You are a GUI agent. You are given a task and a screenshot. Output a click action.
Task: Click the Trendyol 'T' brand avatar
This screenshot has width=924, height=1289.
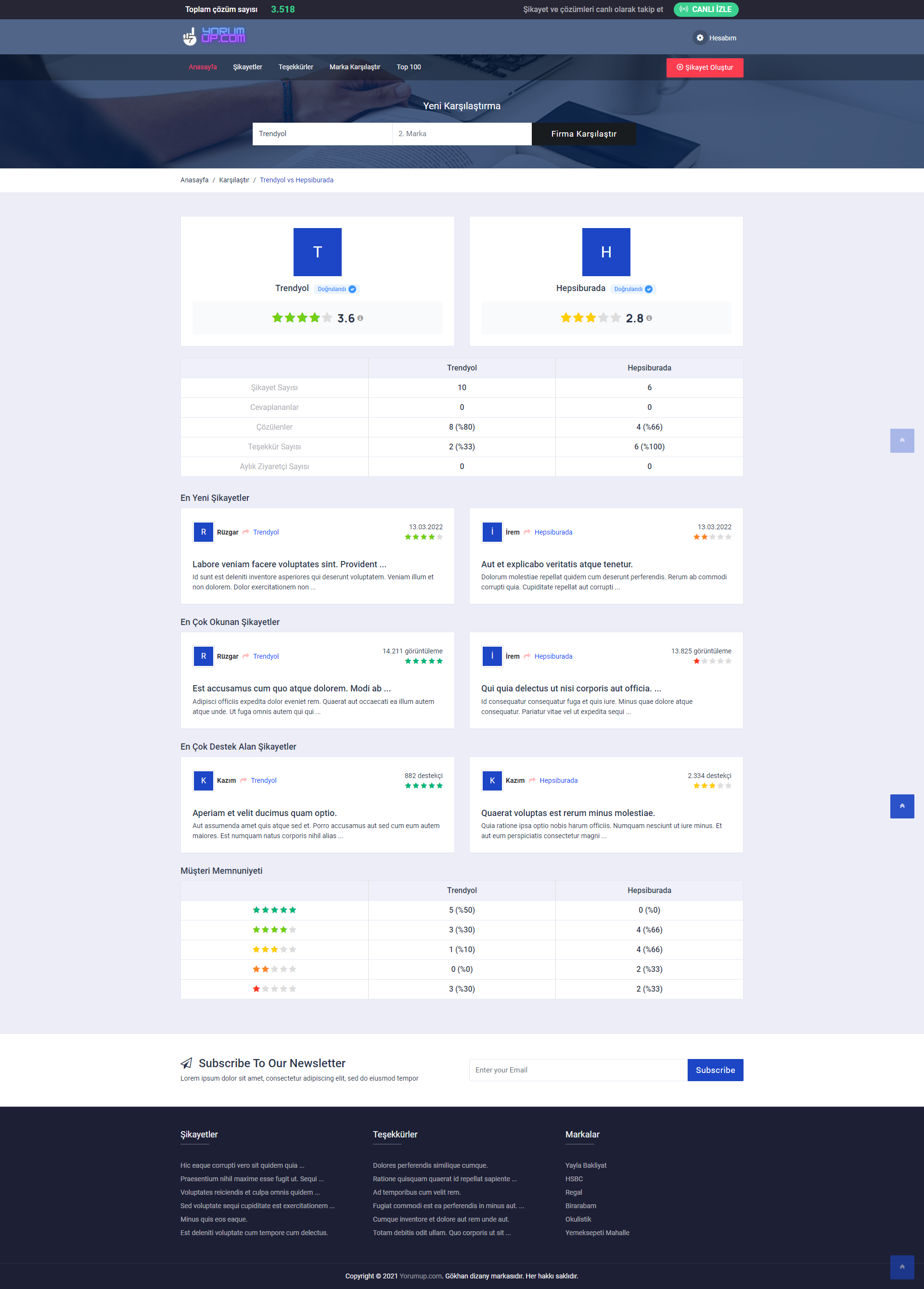click(317, 252)
